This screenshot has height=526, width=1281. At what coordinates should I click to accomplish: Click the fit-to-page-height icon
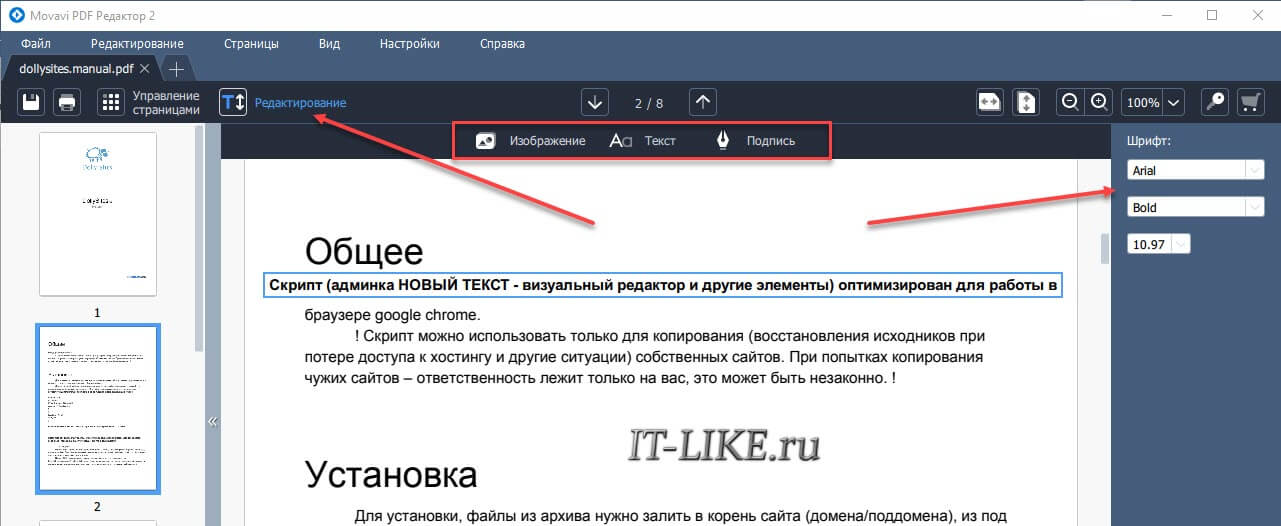tap(1027, 102)
